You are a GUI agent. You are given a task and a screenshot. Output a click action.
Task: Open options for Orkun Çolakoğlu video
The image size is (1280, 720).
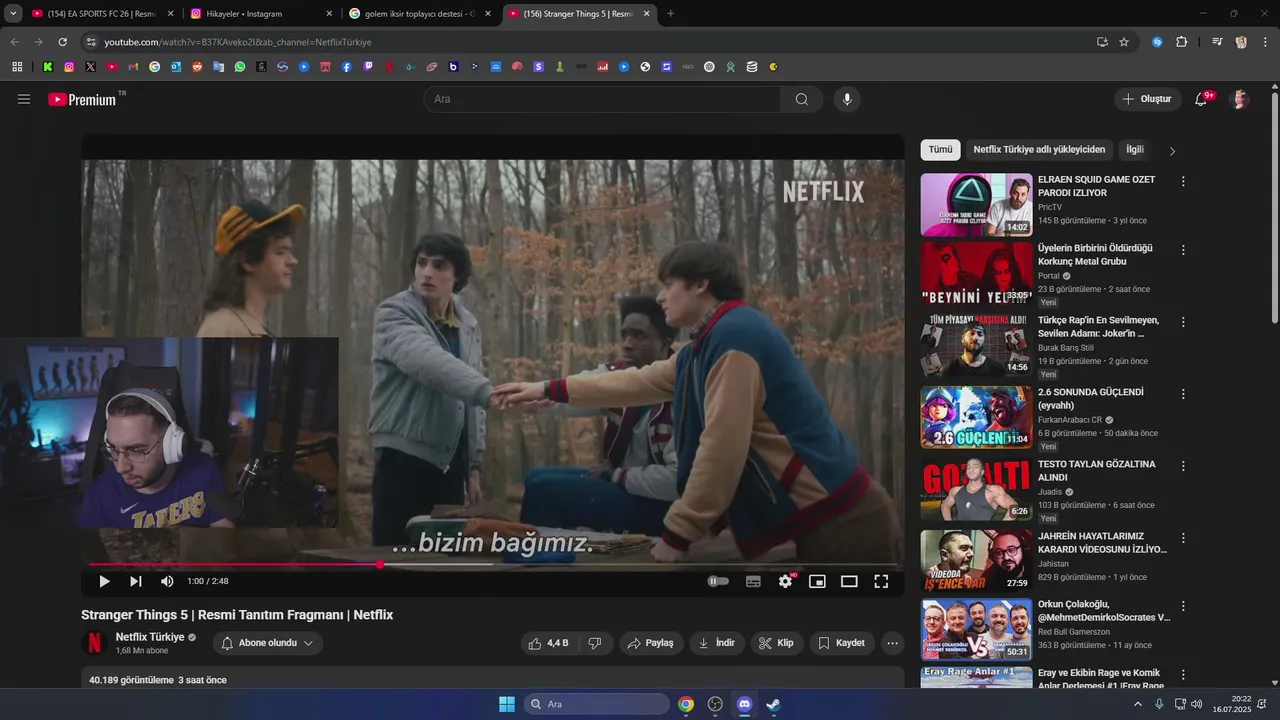pyautogui.click(x=1183, y=606)
